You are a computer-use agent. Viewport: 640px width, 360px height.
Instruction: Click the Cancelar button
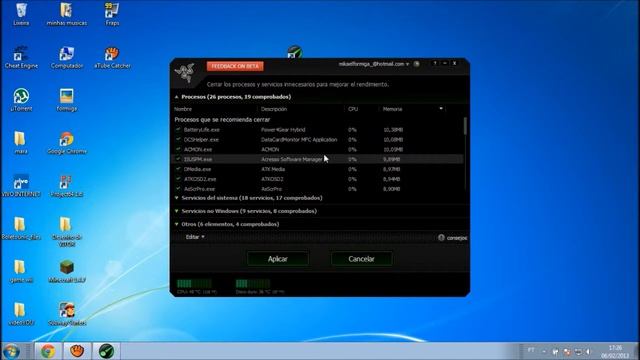(361, 259)
